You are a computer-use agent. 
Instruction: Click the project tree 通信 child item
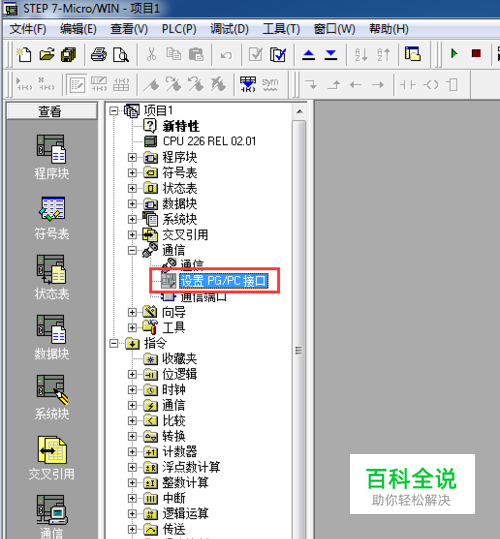click(x=191, y=264)
